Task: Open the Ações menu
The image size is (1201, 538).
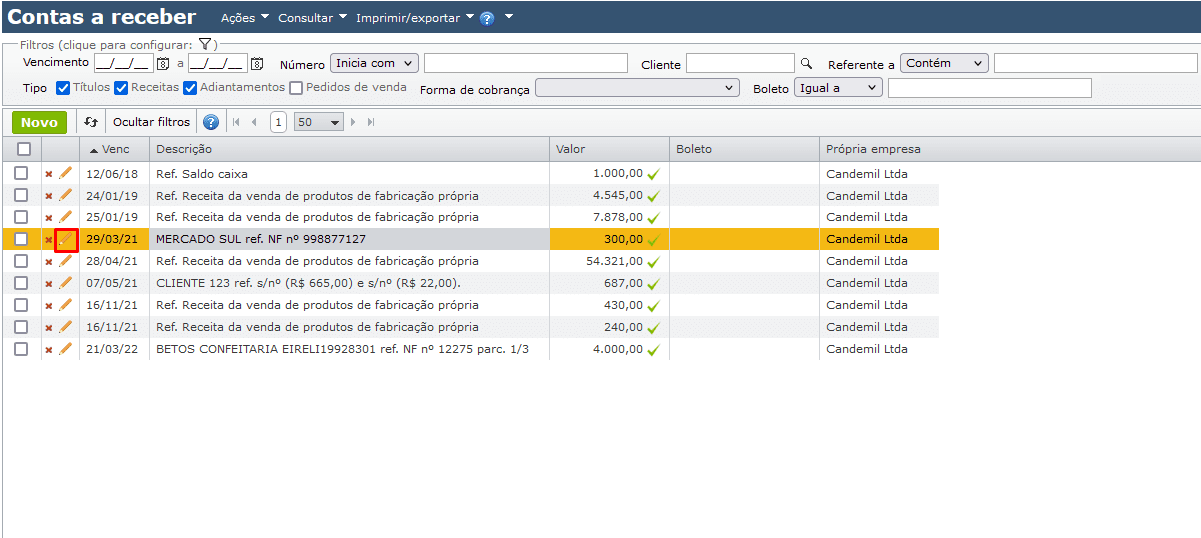Action: tap(244, 18)
